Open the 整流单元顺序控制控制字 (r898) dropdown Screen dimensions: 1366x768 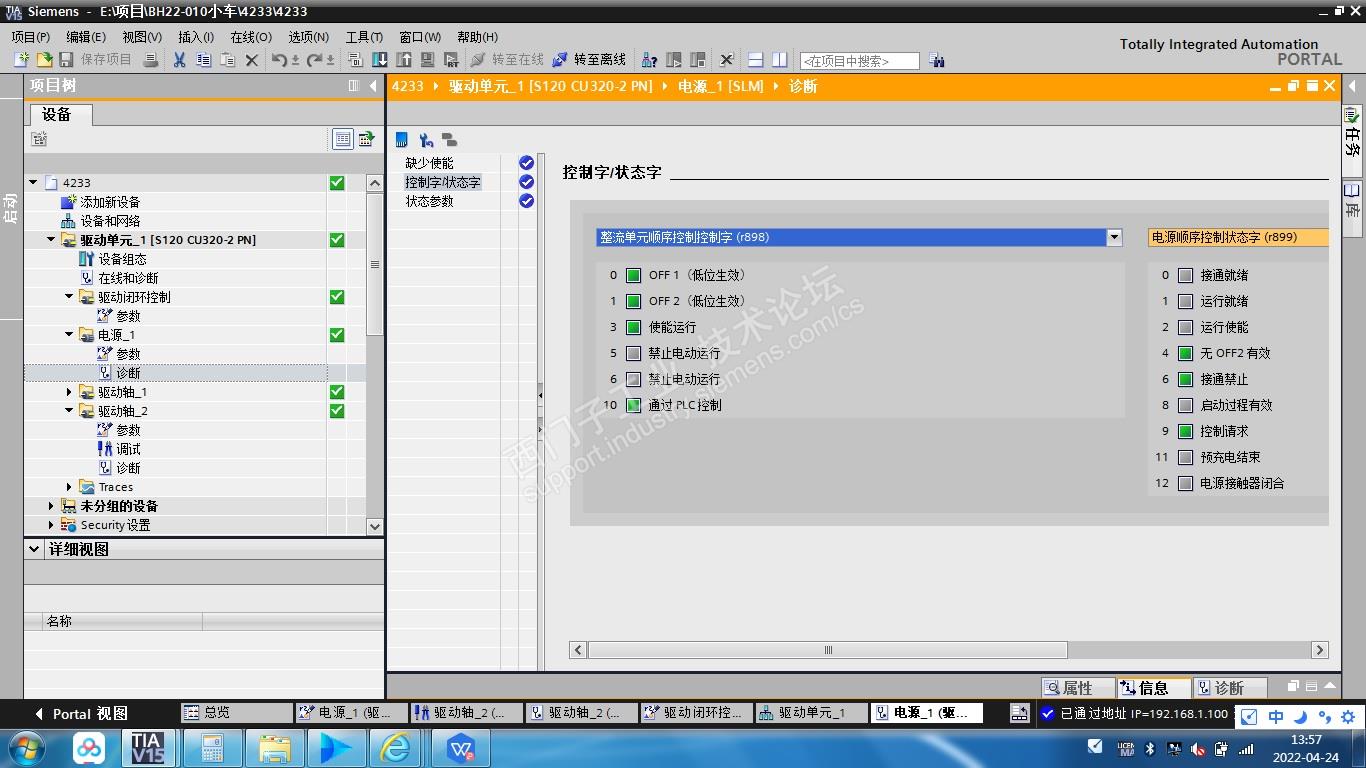coord(1114,237)
